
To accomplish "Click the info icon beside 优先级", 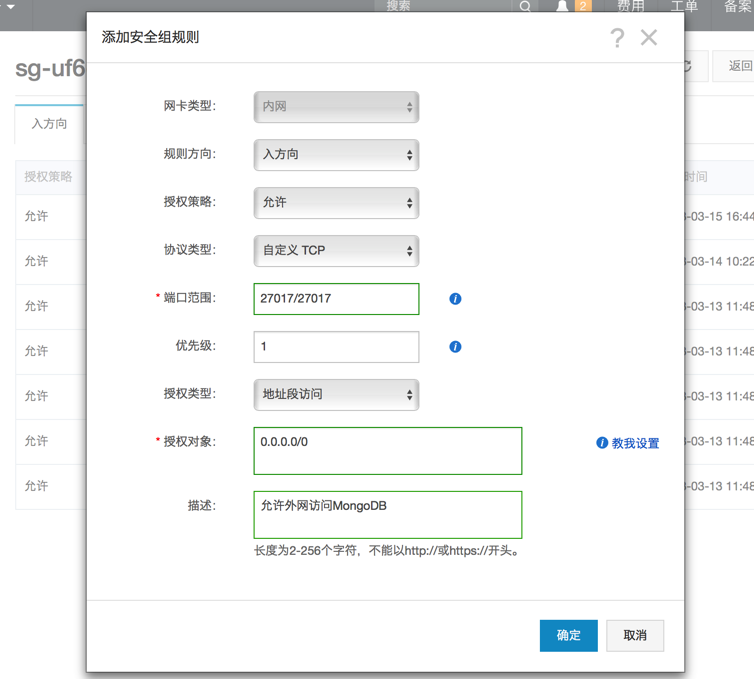I will pyautogui.click(x=455, y=347).
